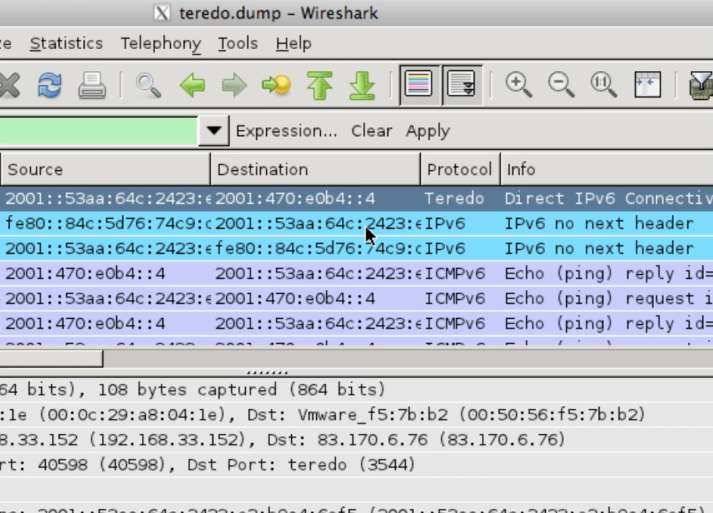Select the first Echo ping reply row

pyautogui.click(x=356, y=274)
